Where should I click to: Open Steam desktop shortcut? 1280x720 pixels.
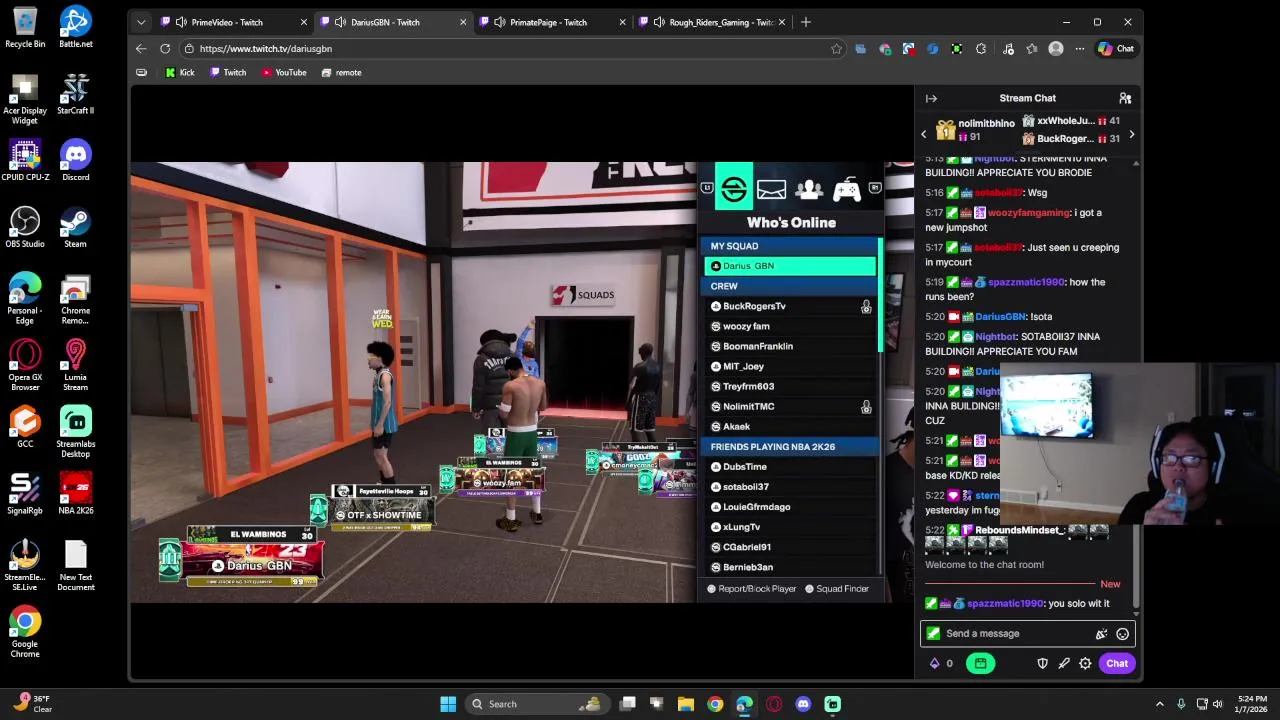[75, 227]
